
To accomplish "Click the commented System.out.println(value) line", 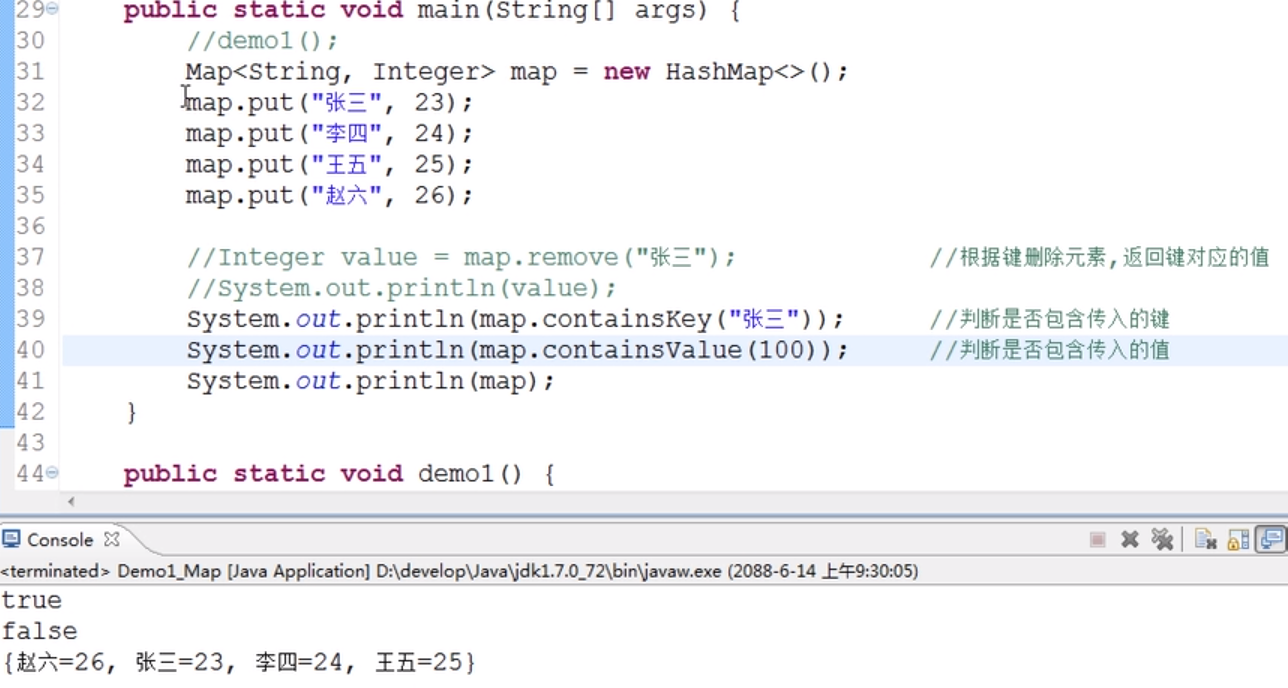I will pos(402,289).
